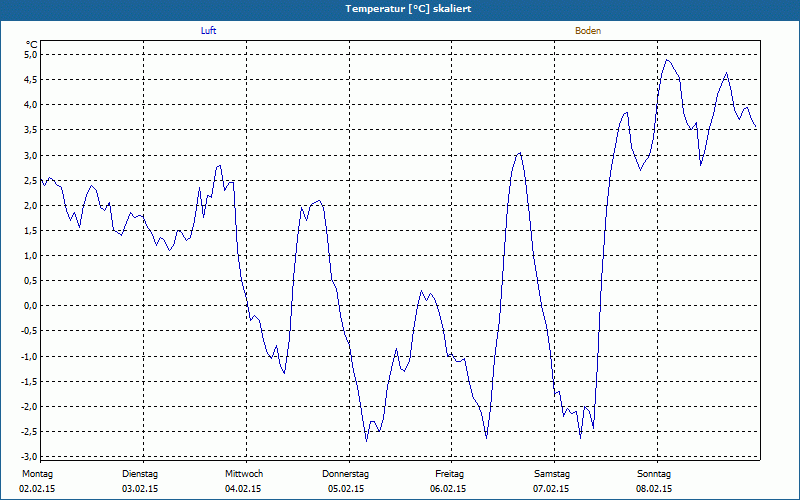Viewport: 800px width, 500px height.
Task: Click the 'Mittwoch' day label
Action: (x=244, y=474)
